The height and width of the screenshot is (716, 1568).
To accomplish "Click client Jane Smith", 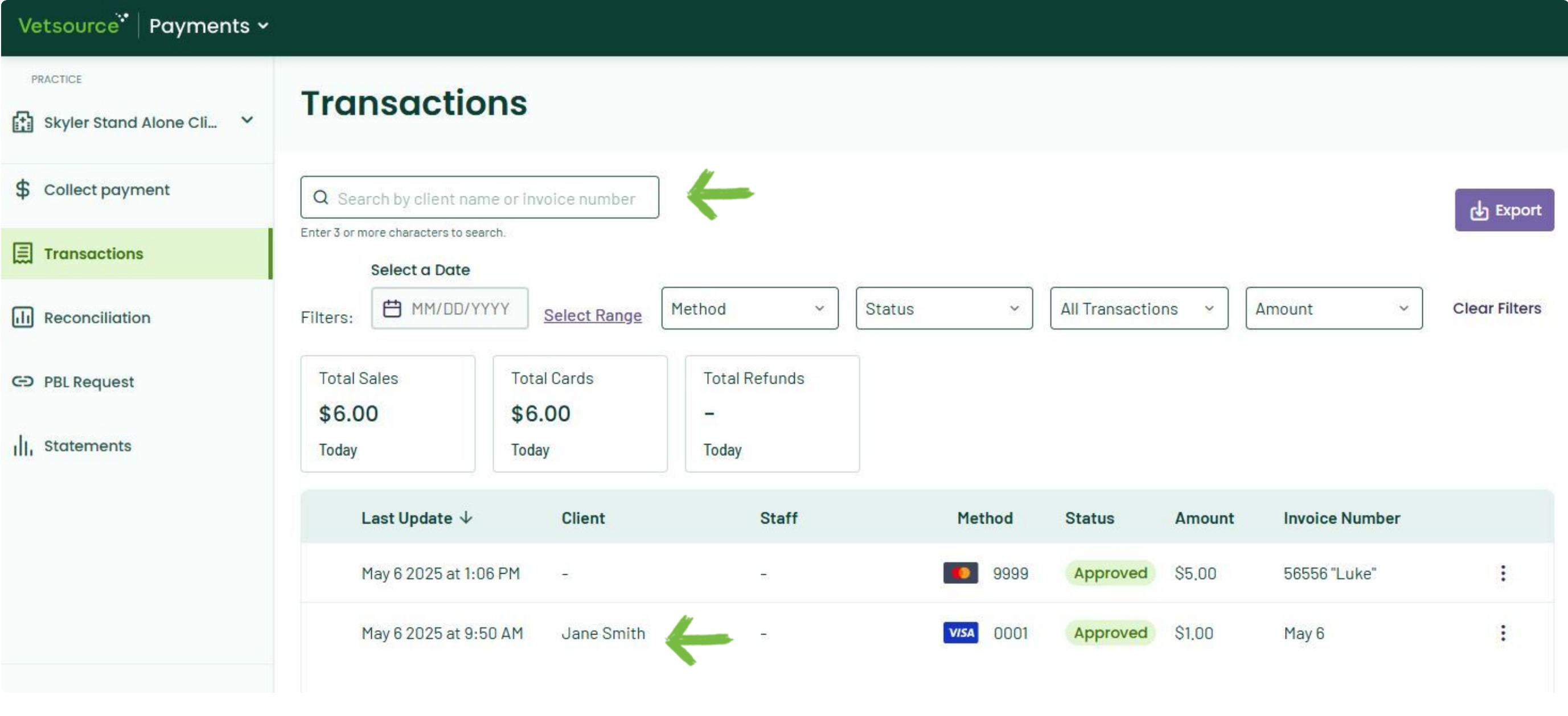I will (603, 633).
